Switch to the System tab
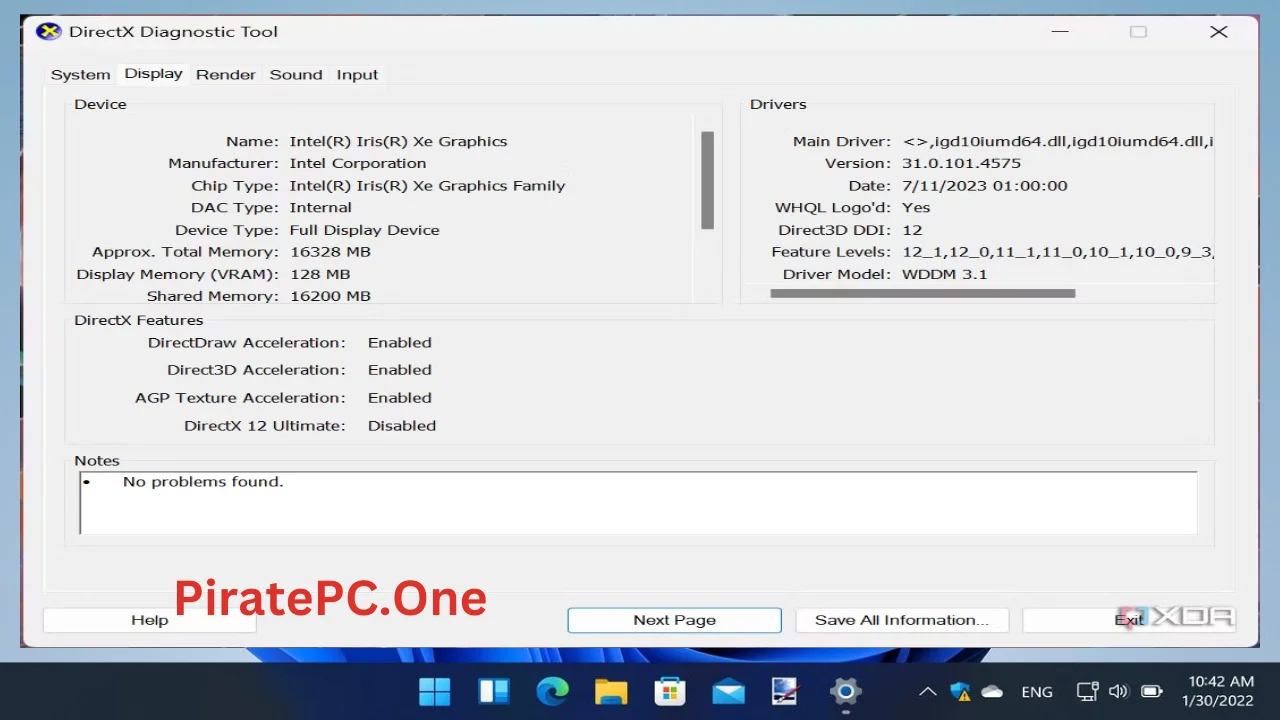The width and height of the screenshot is (1280, 720). [80, 75]
